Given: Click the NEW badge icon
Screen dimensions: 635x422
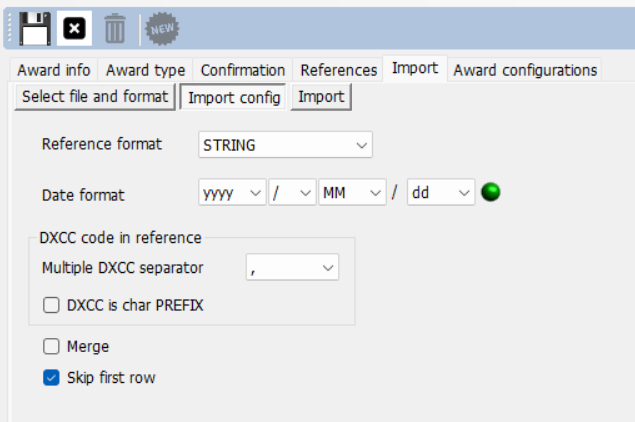Looking at the screenshot, I should pos(162,29).
